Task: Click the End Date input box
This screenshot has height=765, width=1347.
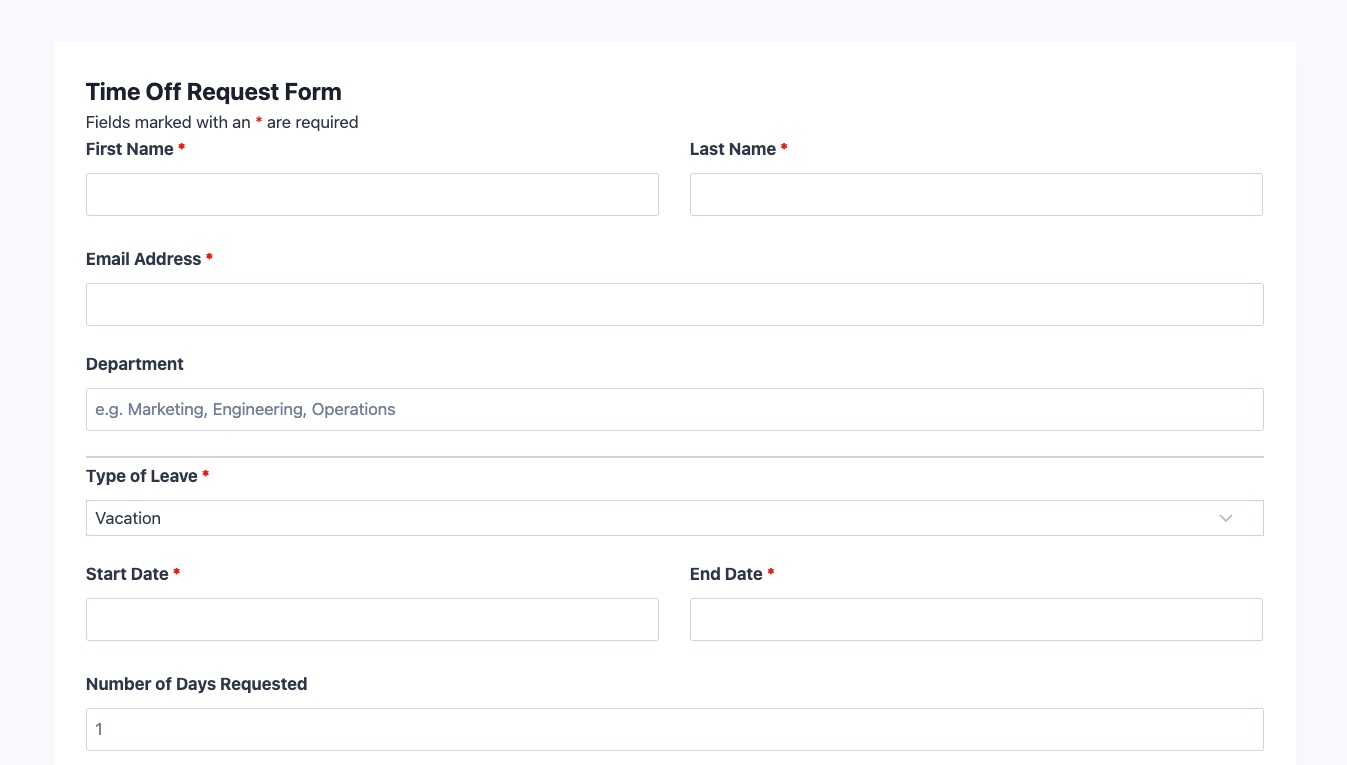Action: 976,620
